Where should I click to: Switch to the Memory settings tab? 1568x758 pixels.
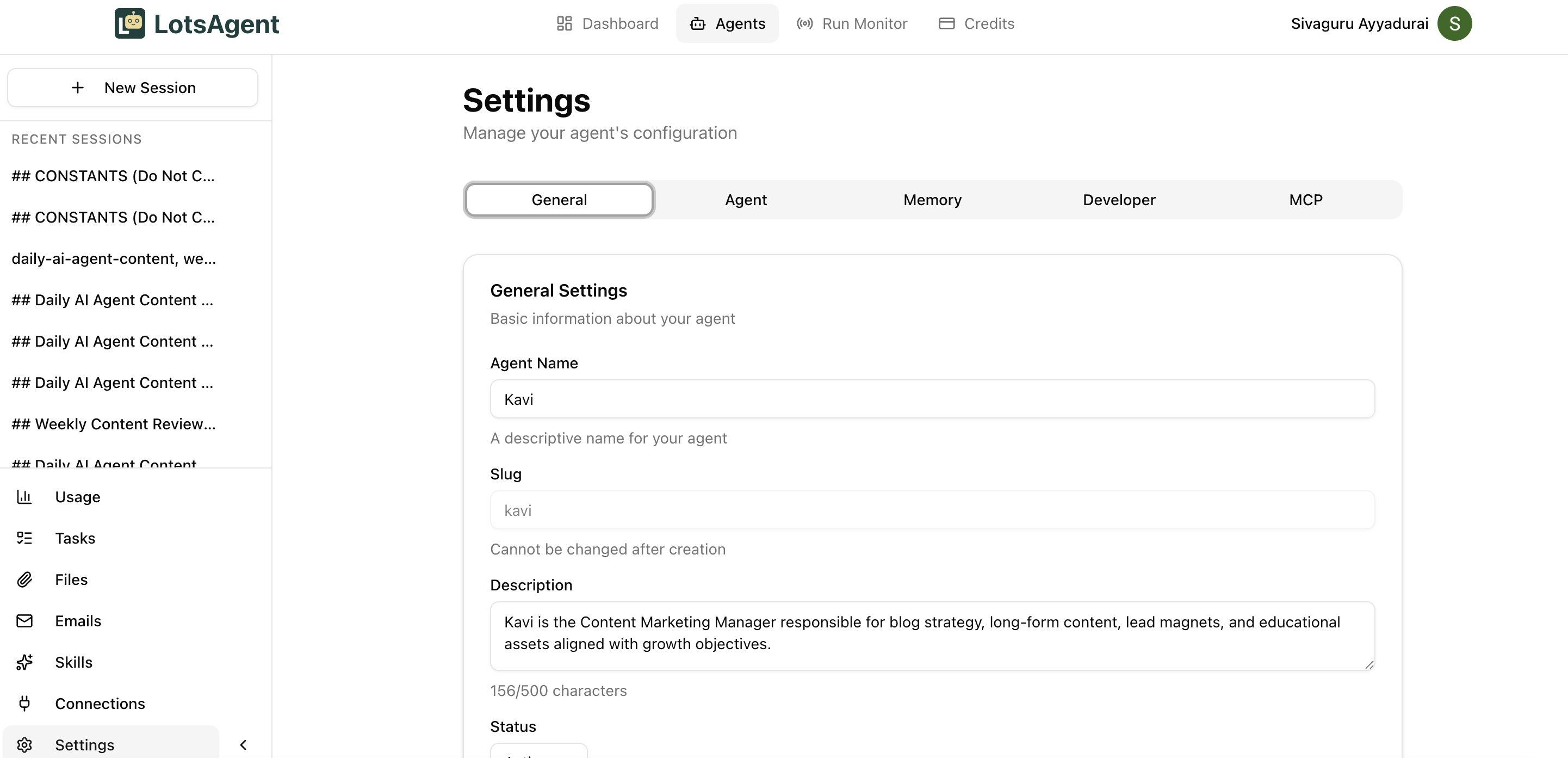pyautogui.click(x=932, y=200)
